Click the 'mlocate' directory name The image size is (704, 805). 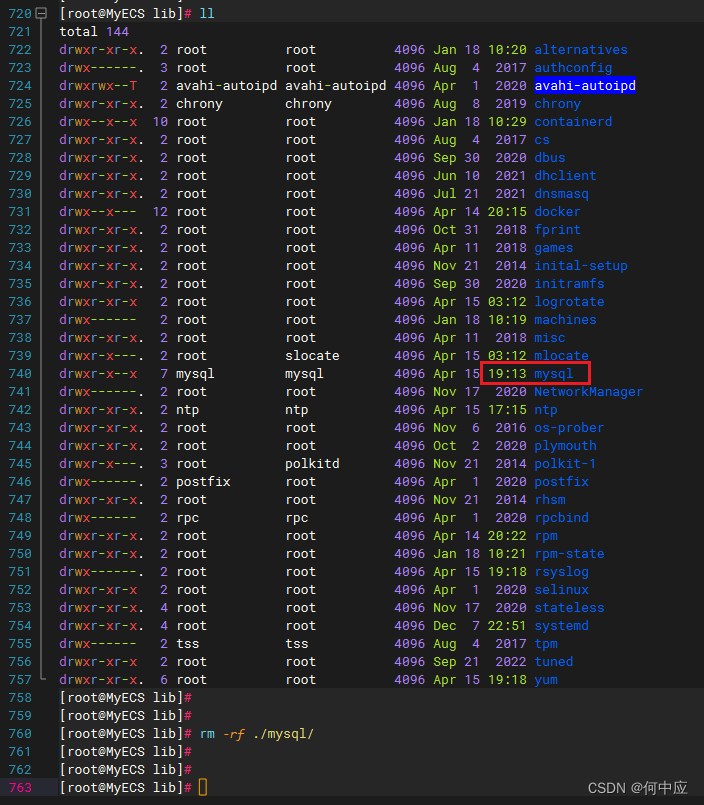[561, 355]
